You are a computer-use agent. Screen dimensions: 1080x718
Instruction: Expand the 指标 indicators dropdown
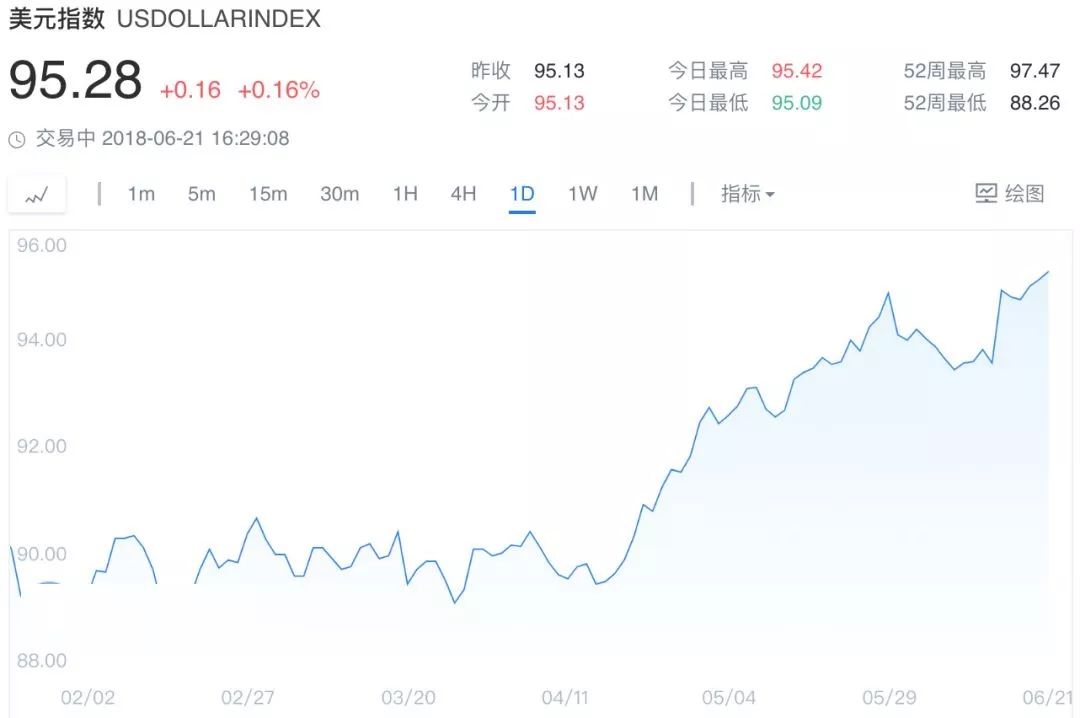[x=747, y=194]
